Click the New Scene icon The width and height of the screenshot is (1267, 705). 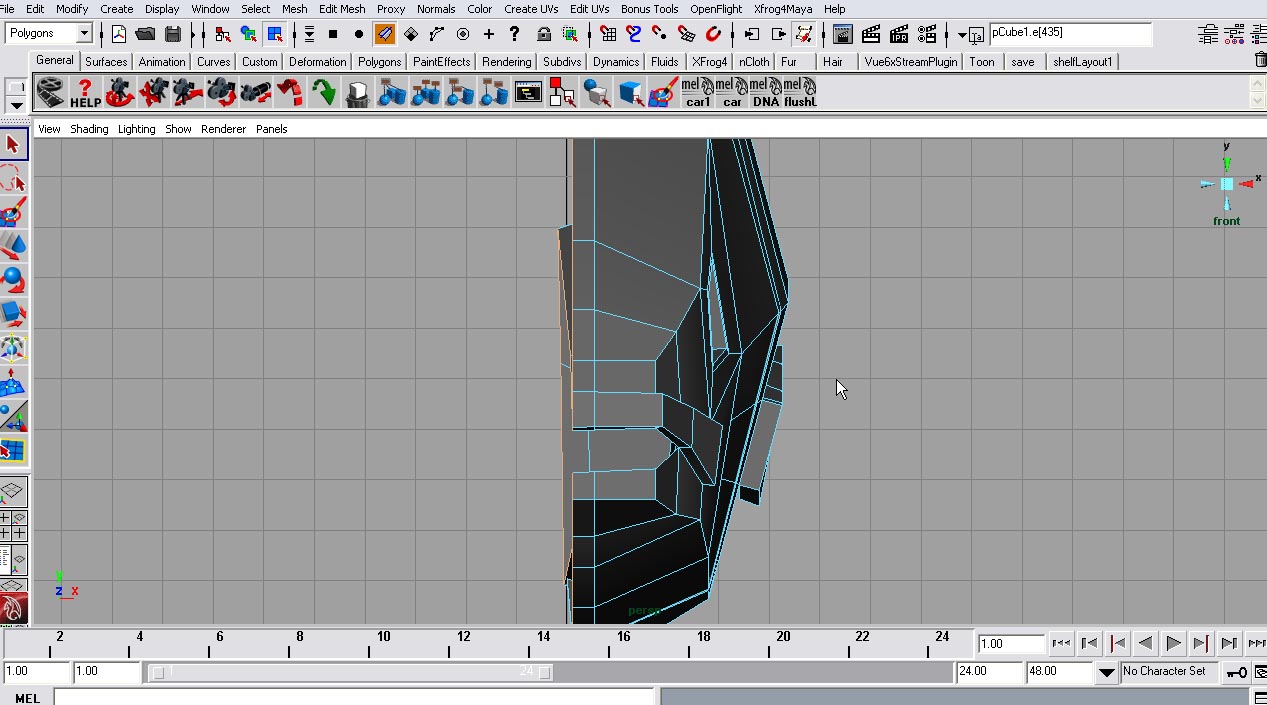pos(119,34)
